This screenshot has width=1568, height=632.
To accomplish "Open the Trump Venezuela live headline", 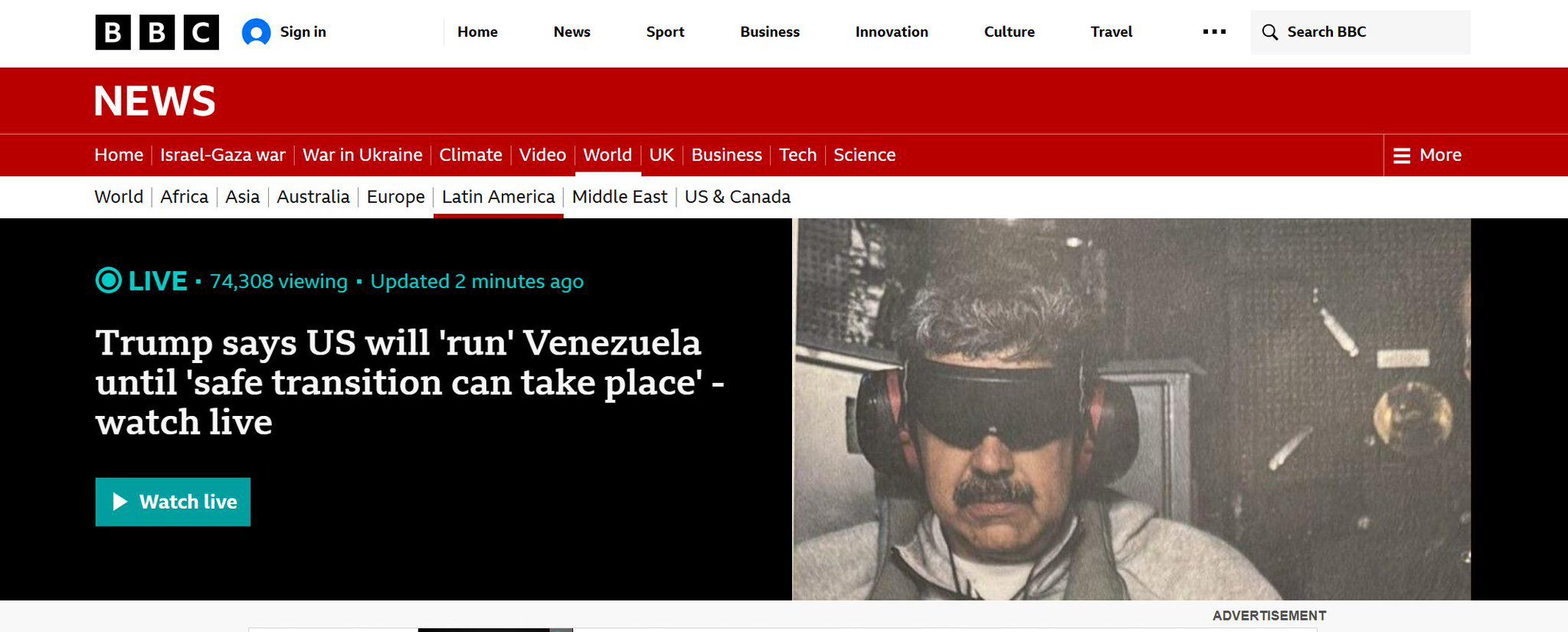I will coord(410,382).
